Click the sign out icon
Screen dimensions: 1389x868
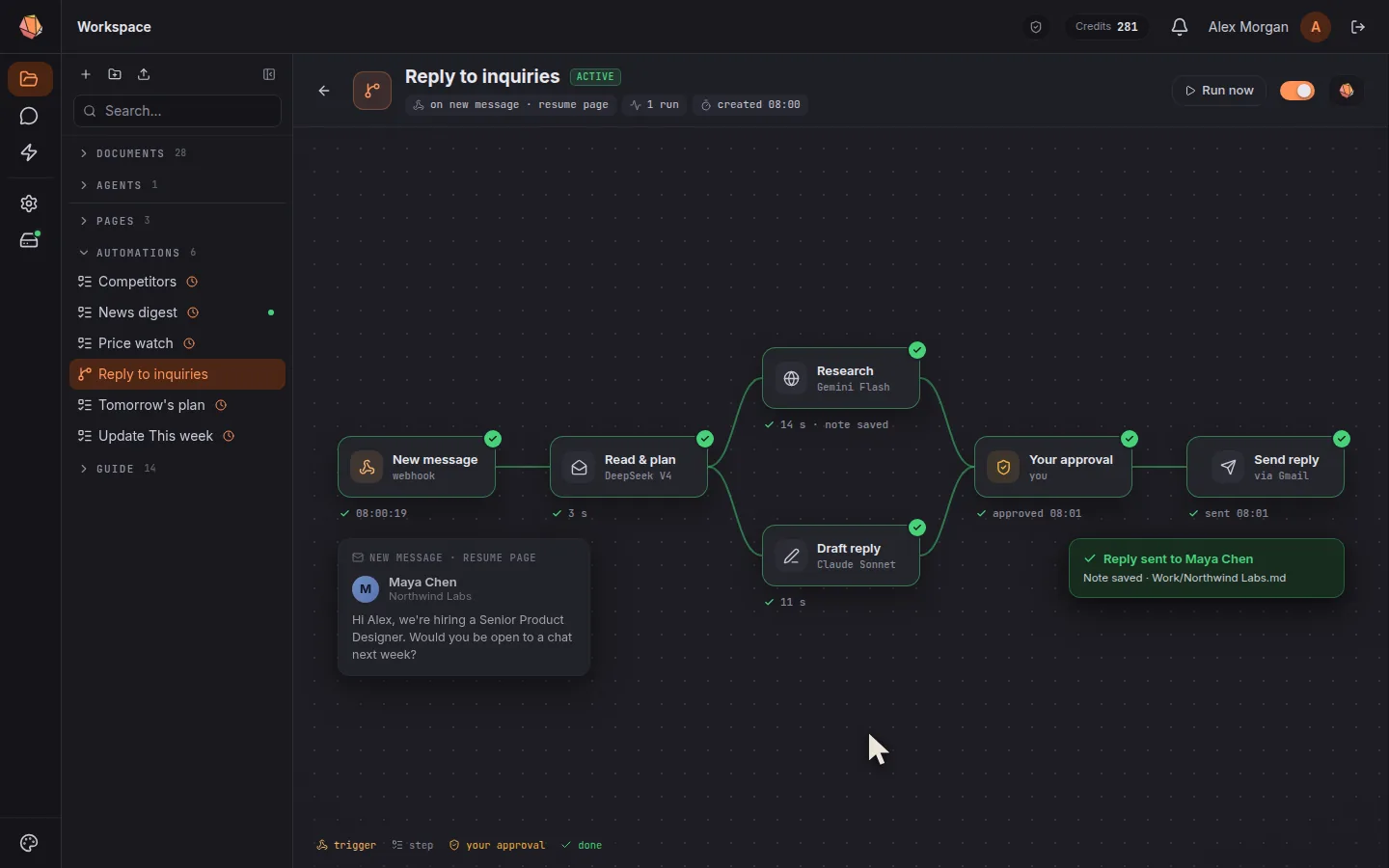click(x=1359, y=27)
